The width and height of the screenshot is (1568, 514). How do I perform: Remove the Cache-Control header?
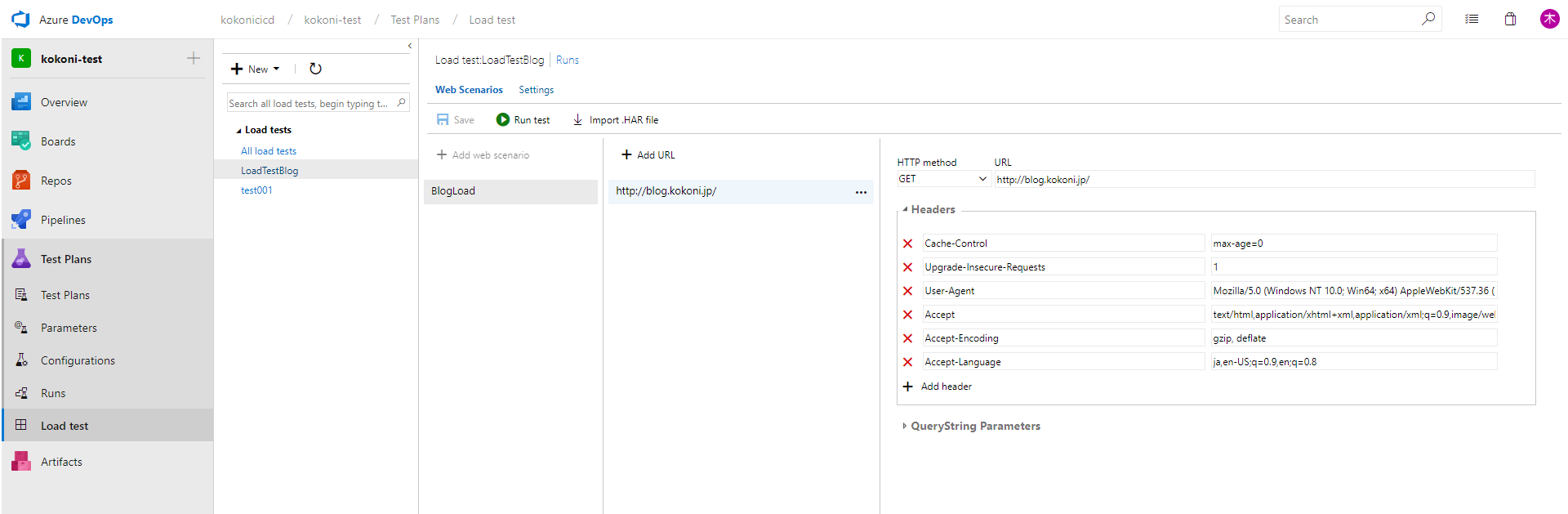(907, 244)
